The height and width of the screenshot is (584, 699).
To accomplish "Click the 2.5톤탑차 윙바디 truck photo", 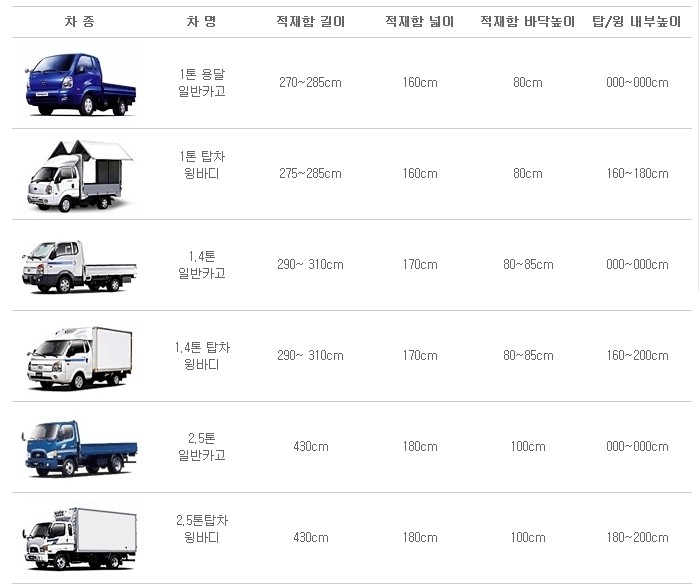I will coord(80,539).
